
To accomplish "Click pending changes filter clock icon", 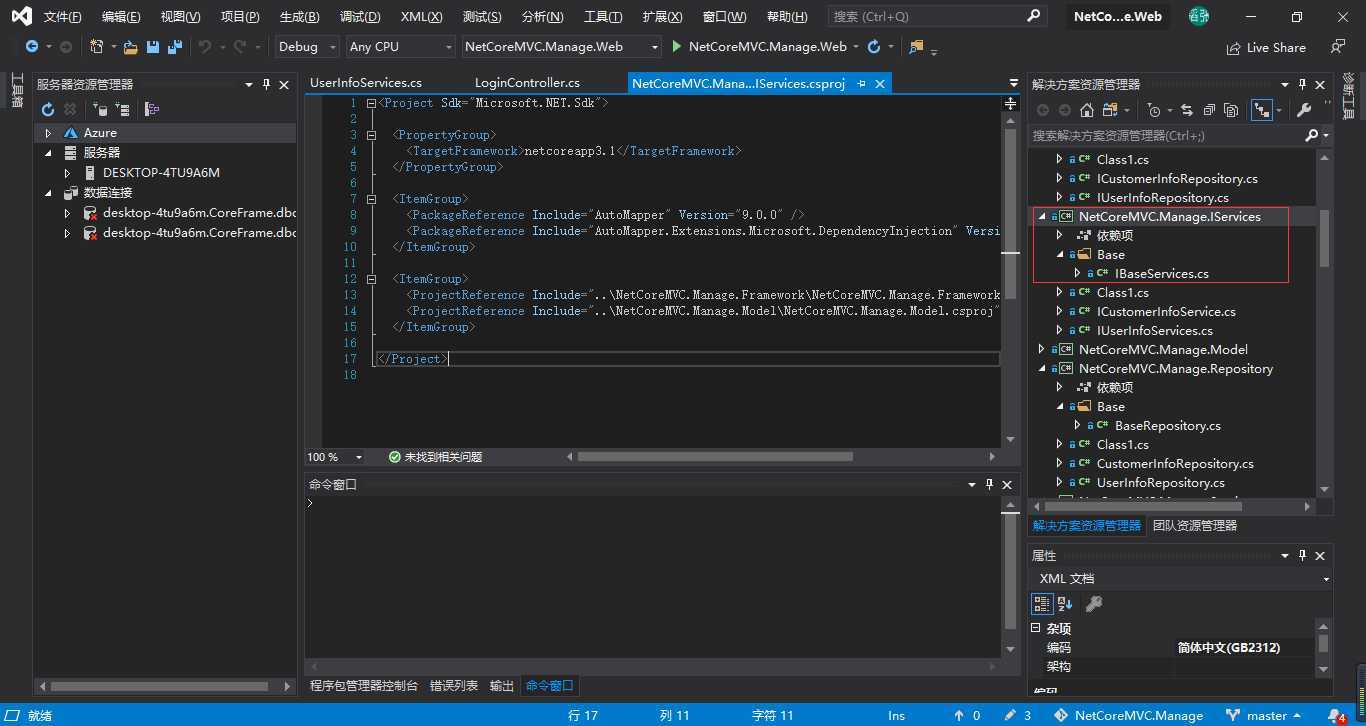I will pyautogui.click(x=1154, y=110).
